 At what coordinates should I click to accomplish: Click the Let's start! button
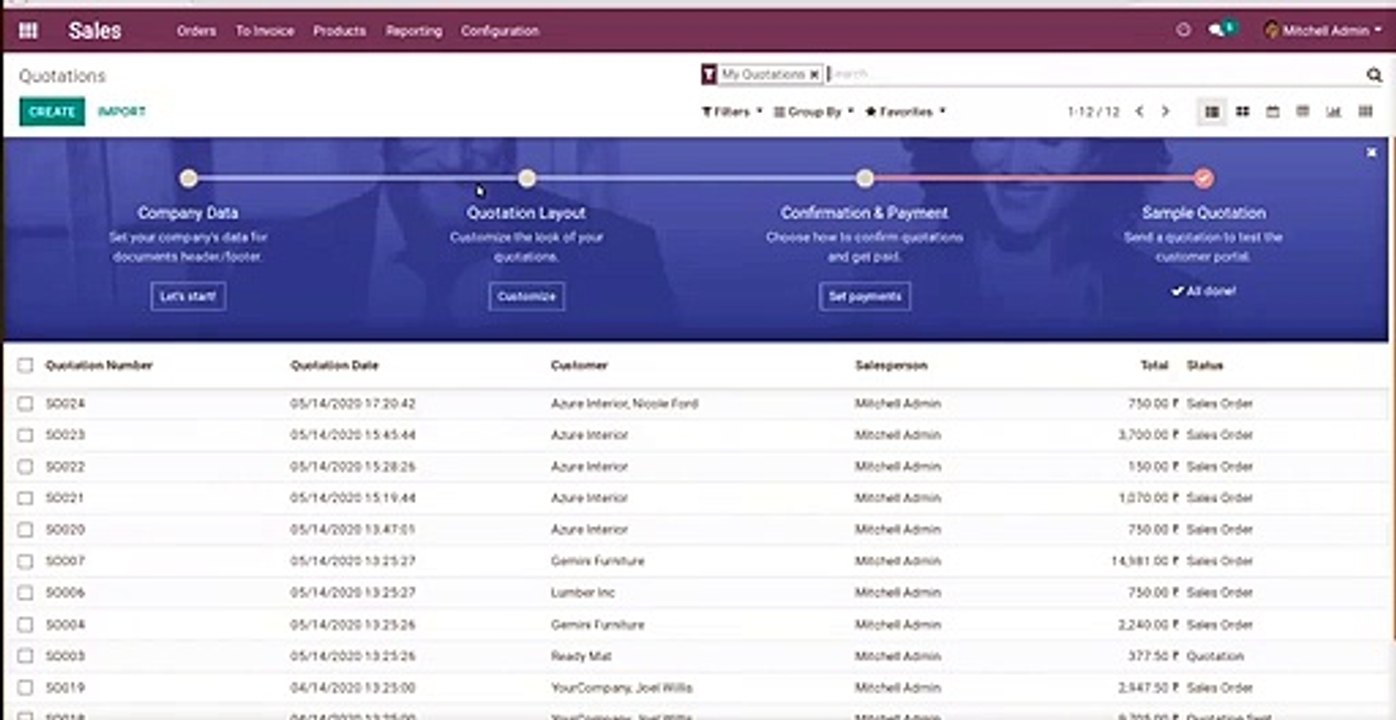(x=188, y=297)
